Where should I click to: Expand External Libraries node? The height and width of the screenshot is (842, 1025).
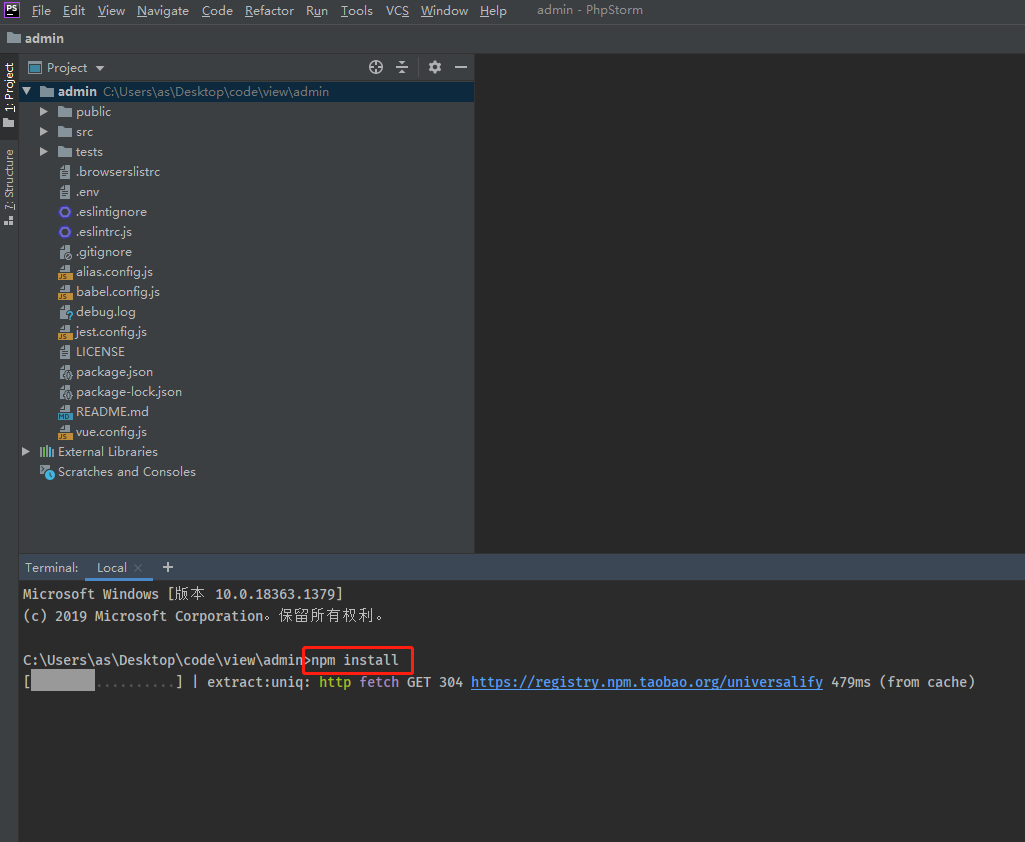pos(26,452)
